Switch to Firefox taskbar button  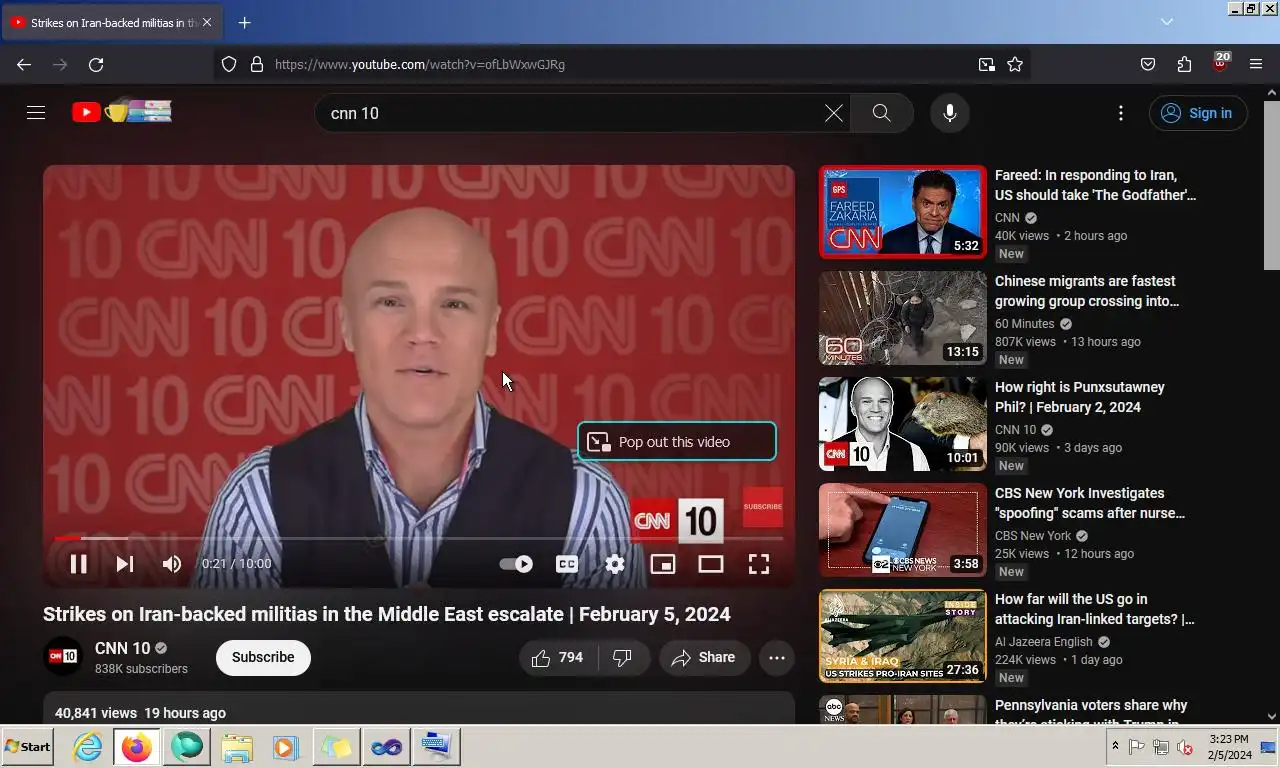137,747
